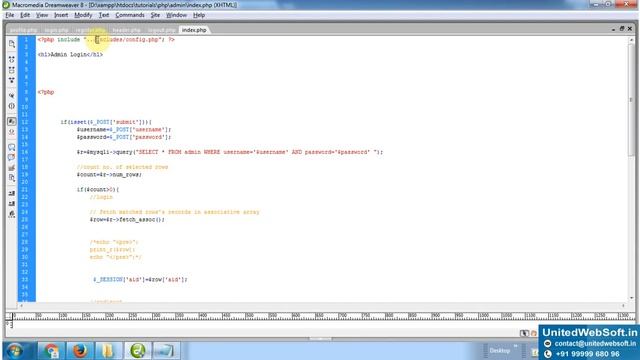Click the rightmost taskbar application icon
The height and width of the screenshot is (360, 640).
166,351
